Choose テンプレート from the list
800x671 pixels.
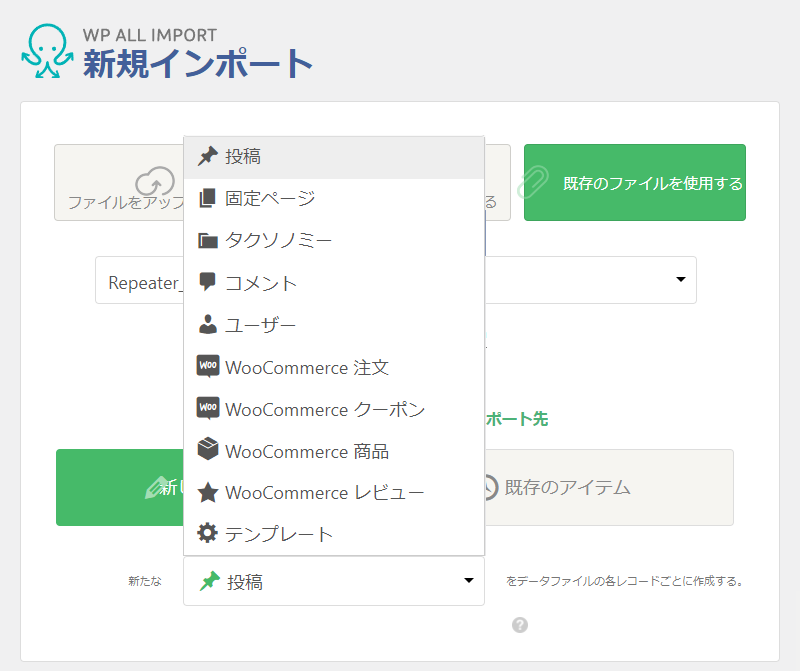click(x=334, y=534)
